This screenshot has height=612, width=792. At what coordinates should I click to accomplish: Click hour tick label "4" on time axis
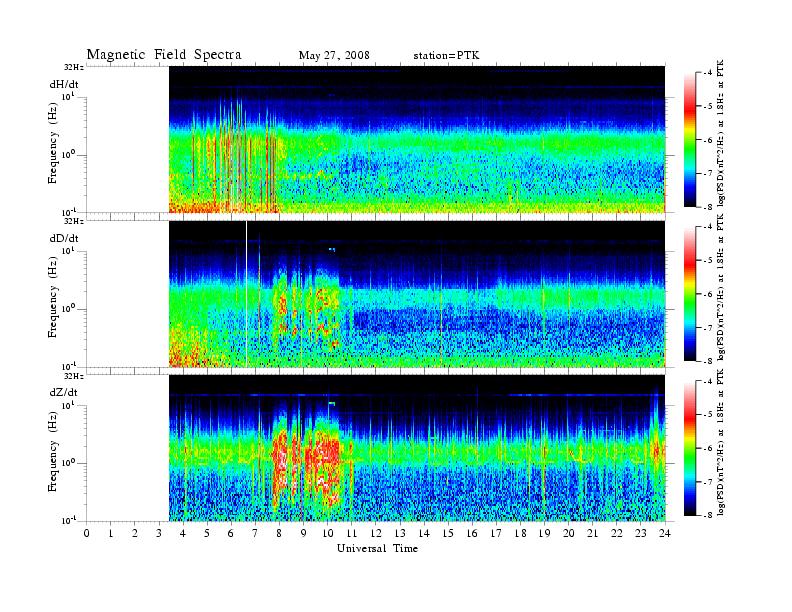point(183,533)
